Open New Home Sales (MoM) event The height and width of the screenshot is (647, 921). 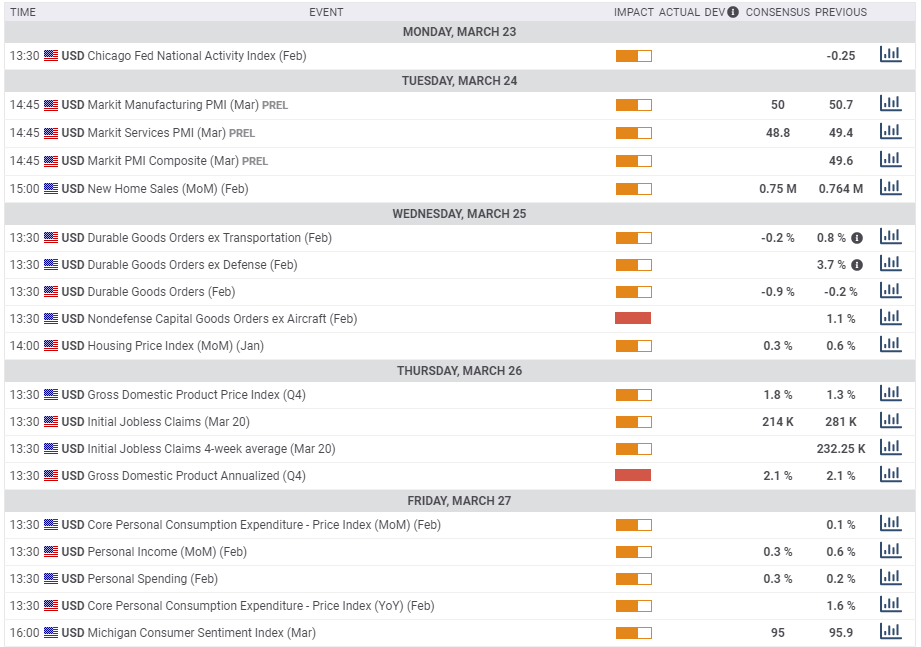point(167,188)
